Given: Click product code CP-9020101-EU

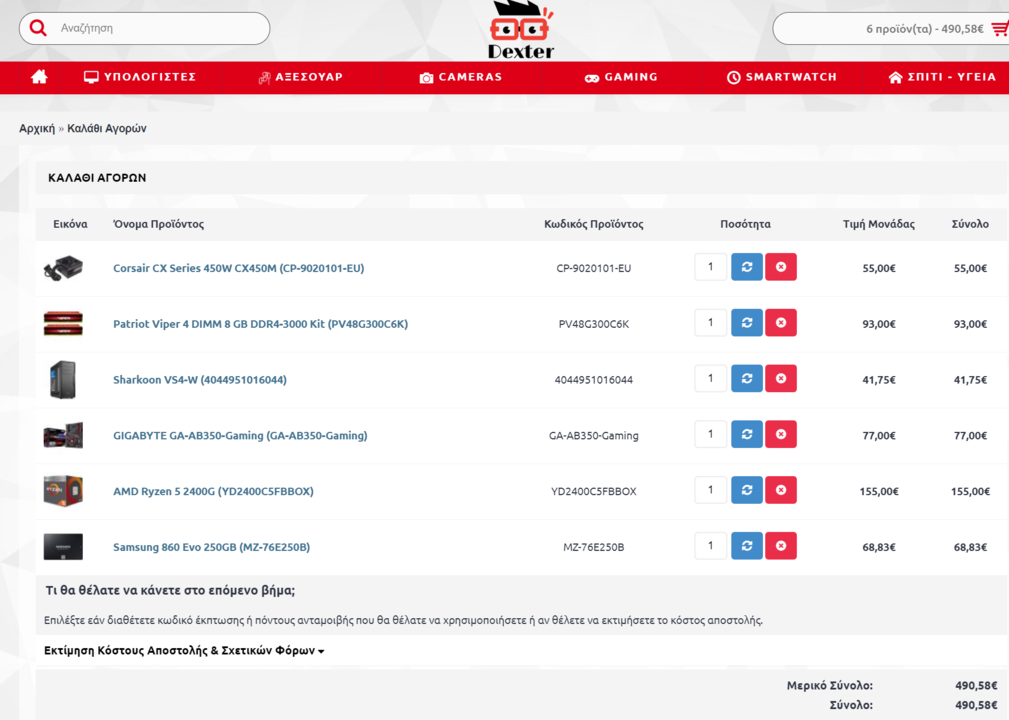Looking at the screenshot, I should (x=593, y=268).
